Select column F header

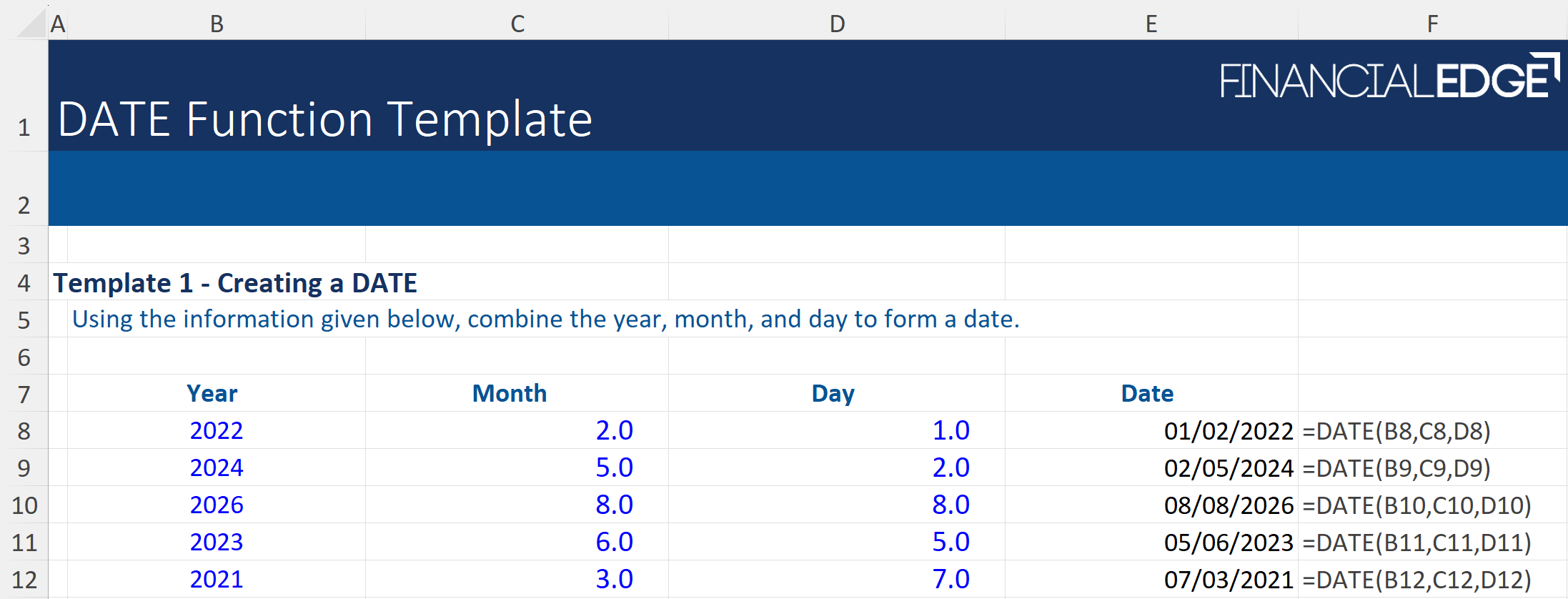[1432, 24]
